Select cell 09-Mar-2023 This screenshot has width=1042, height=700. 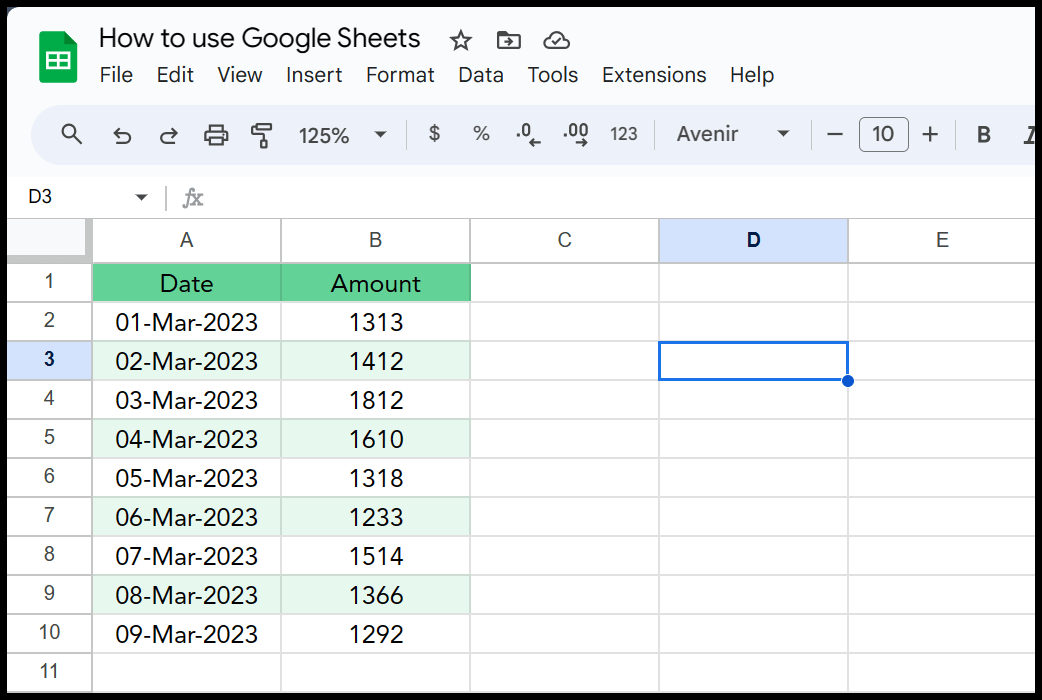point(187,634)
